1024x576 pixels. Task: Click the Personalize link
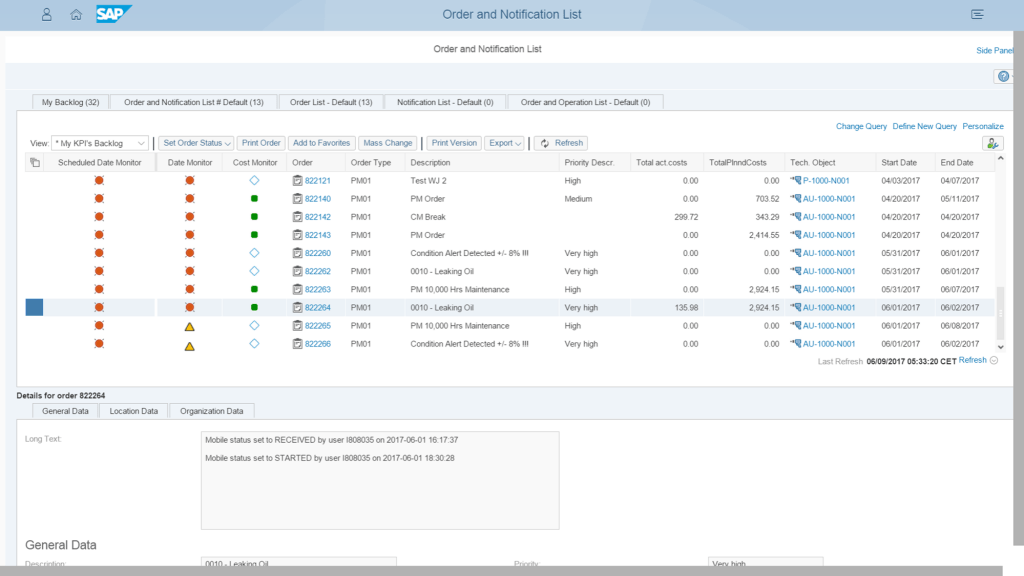pyautogui.click(x=983, y=127)
